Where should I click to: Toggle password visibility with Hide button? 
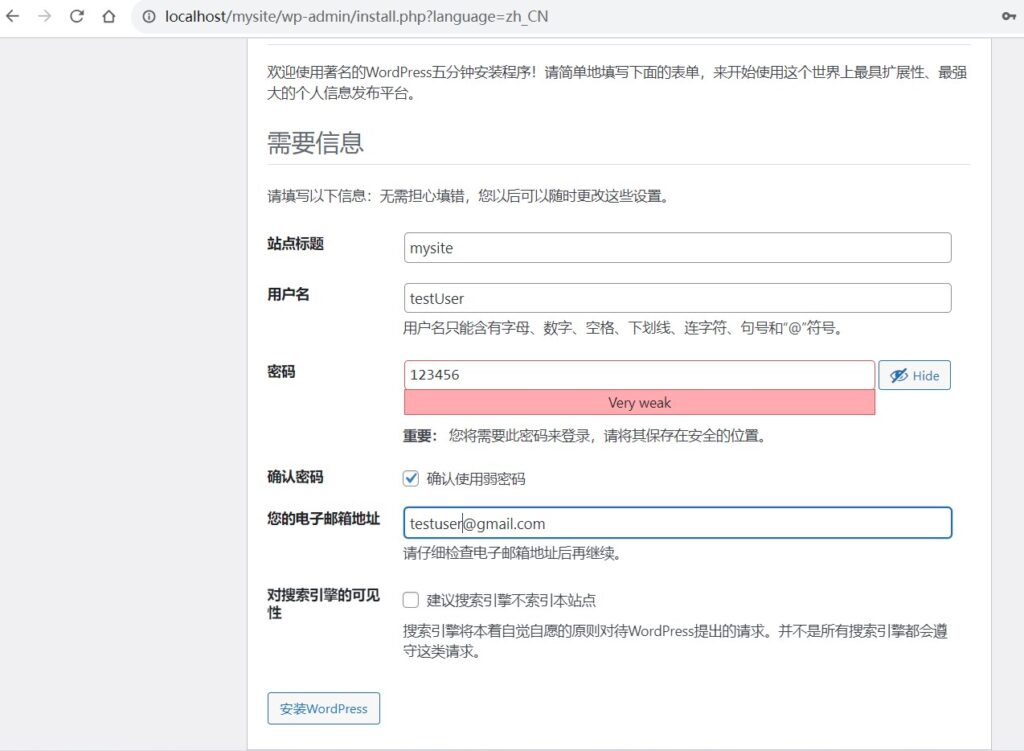914,376
